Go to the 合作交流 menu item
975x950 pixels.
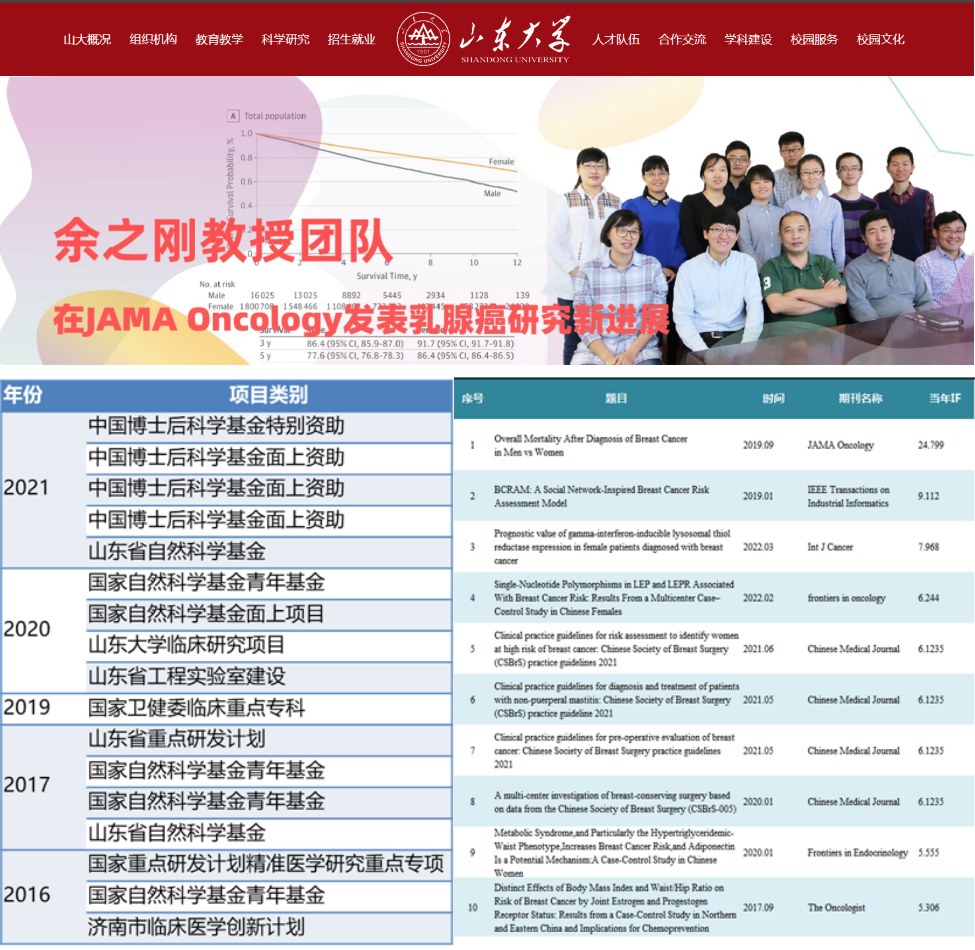click(682, 40)
